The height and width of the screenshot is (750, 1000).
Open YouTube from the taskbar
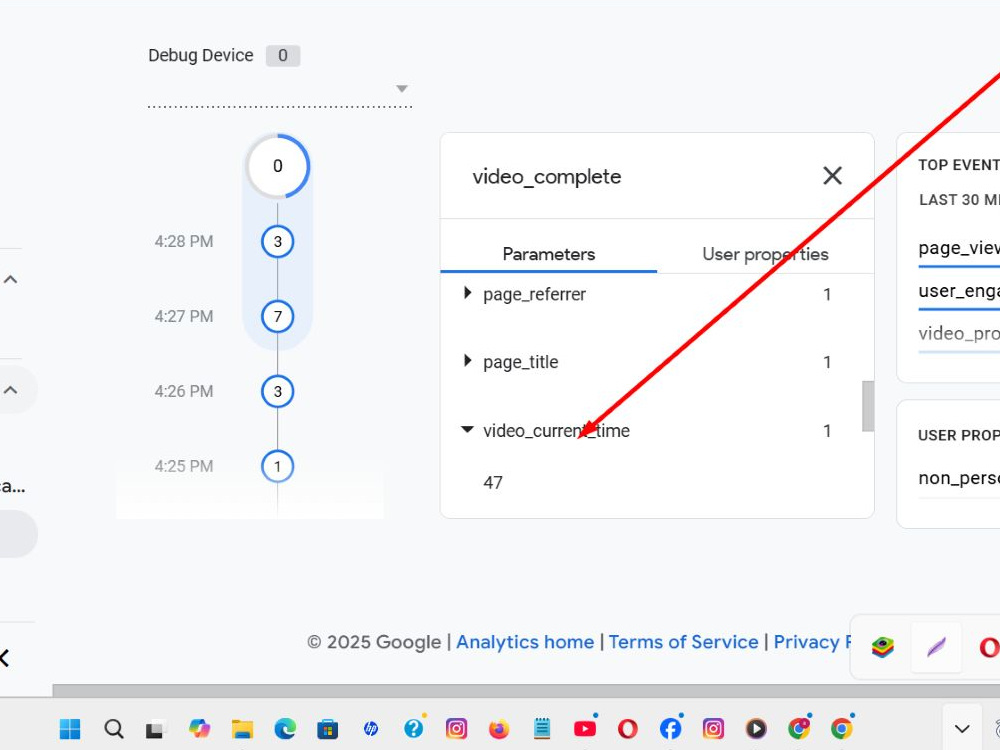585,729
